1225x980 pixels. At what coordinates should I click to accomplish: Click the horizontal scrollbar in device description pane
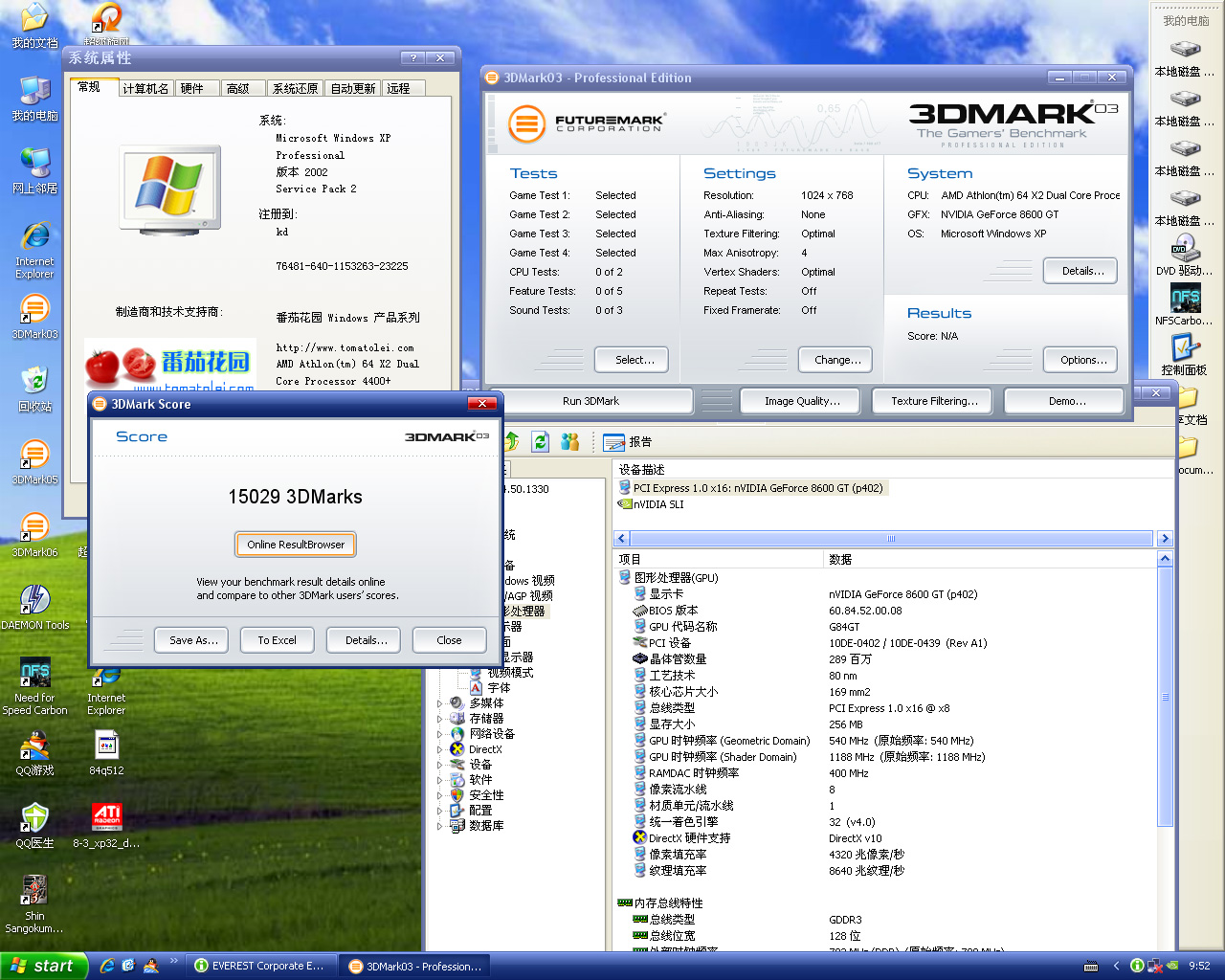click(x=890, y=538)
